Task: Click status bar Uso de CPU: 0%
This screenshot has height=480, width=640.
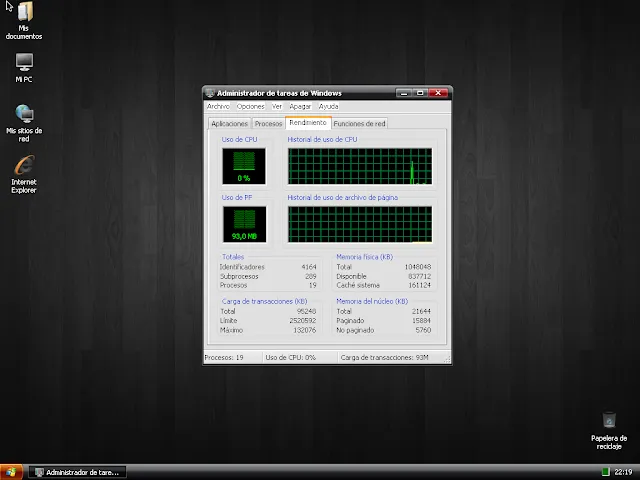Action: click(x=291, y=358)
